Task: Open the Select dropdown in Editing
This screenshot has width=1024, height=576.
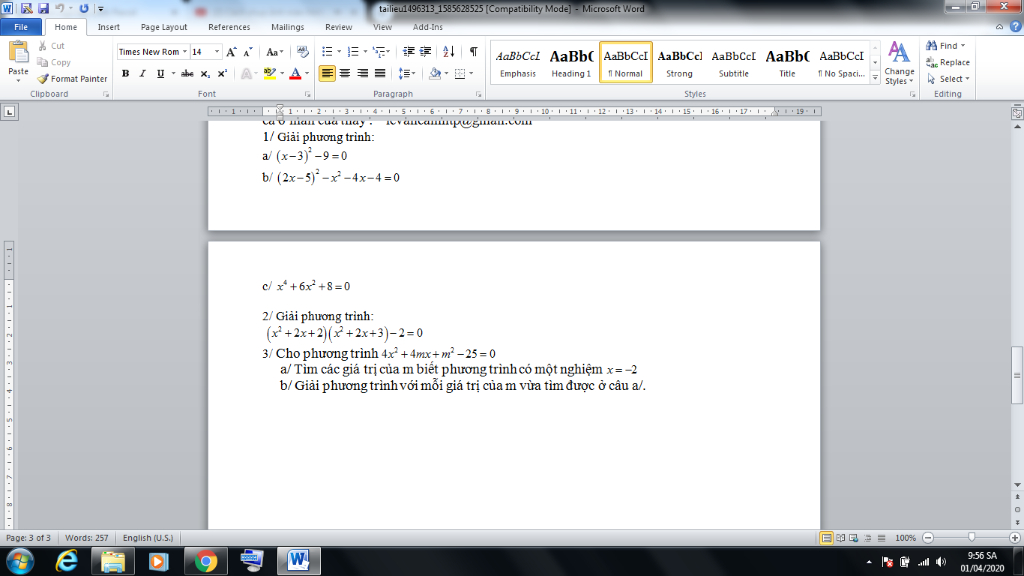Action: click(x=948, y=78)
